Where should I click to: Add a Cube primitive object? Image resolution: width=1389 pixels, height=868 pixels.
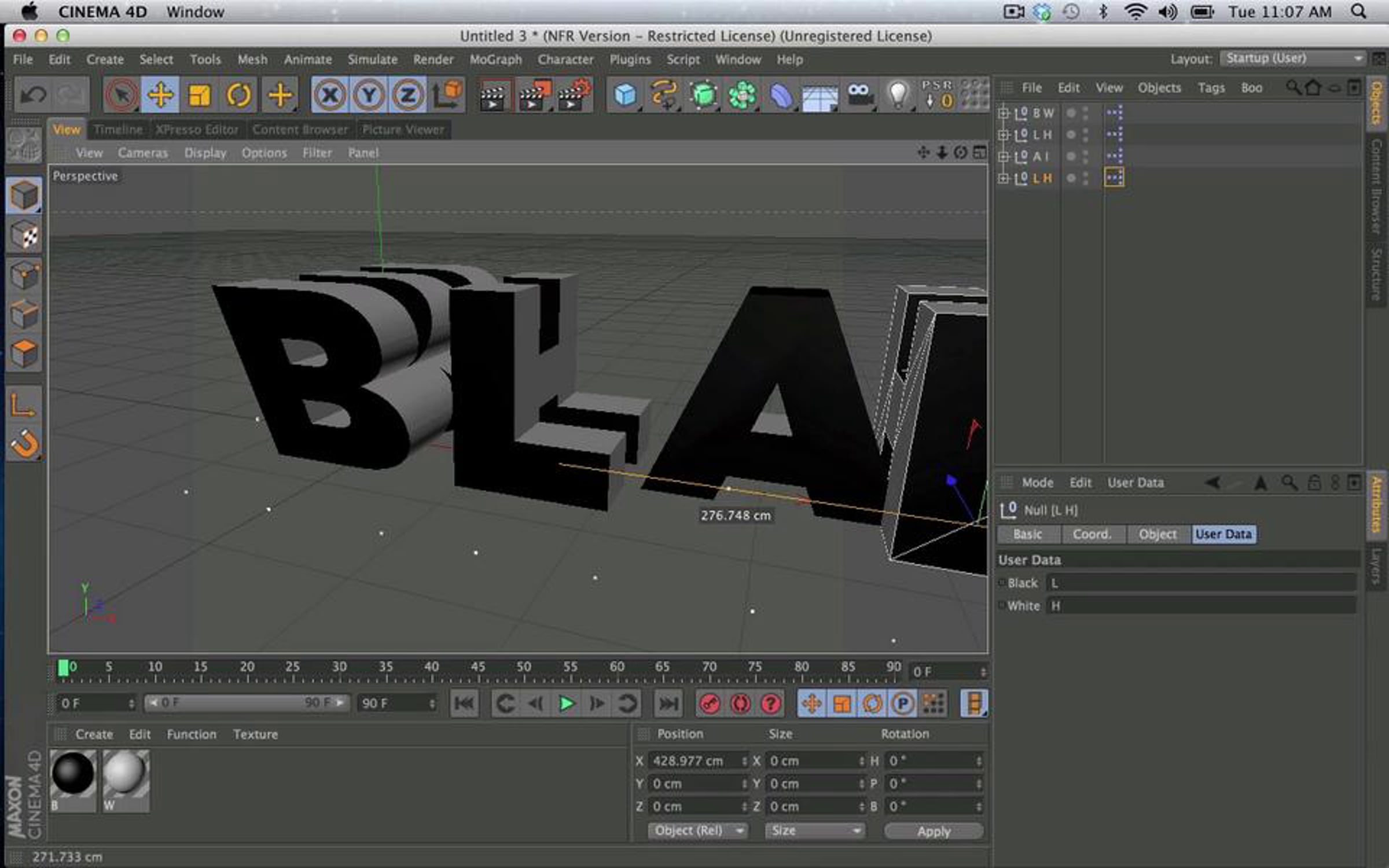[x=625, y=95]
